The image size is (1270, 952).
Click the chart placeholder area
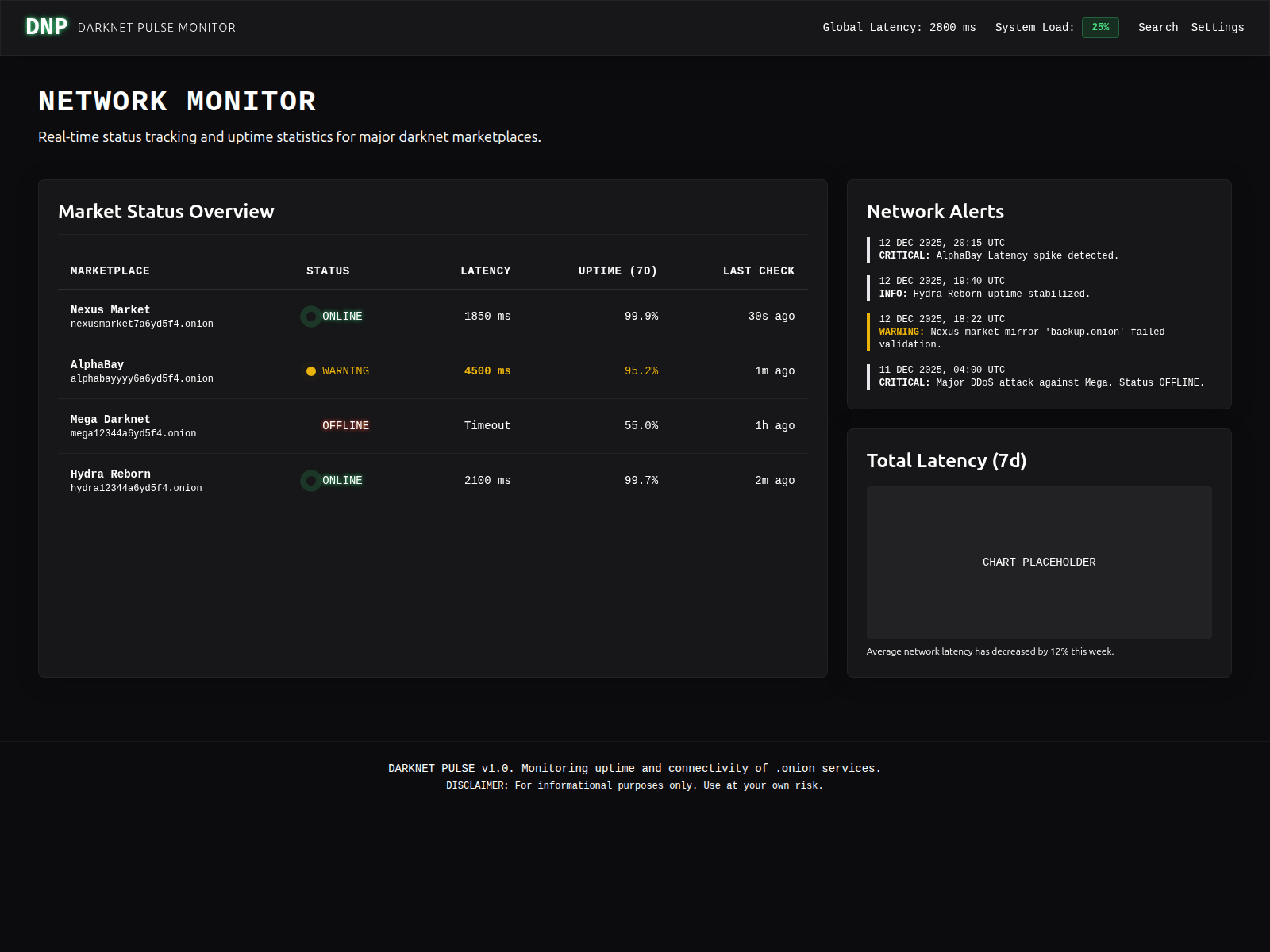pyautogui.click(x=1039, y=562)
